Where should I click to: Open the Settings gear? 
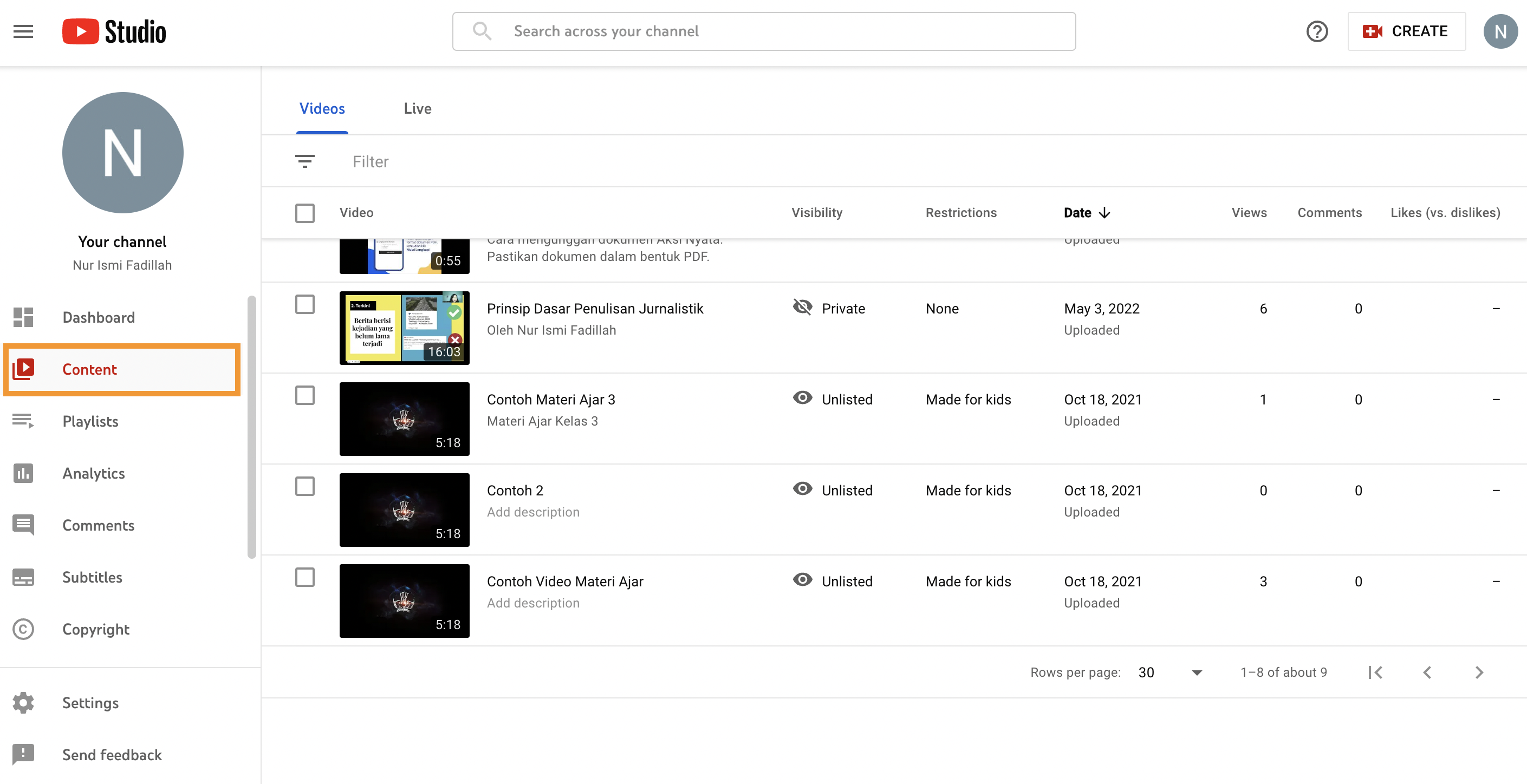point(24,703)
